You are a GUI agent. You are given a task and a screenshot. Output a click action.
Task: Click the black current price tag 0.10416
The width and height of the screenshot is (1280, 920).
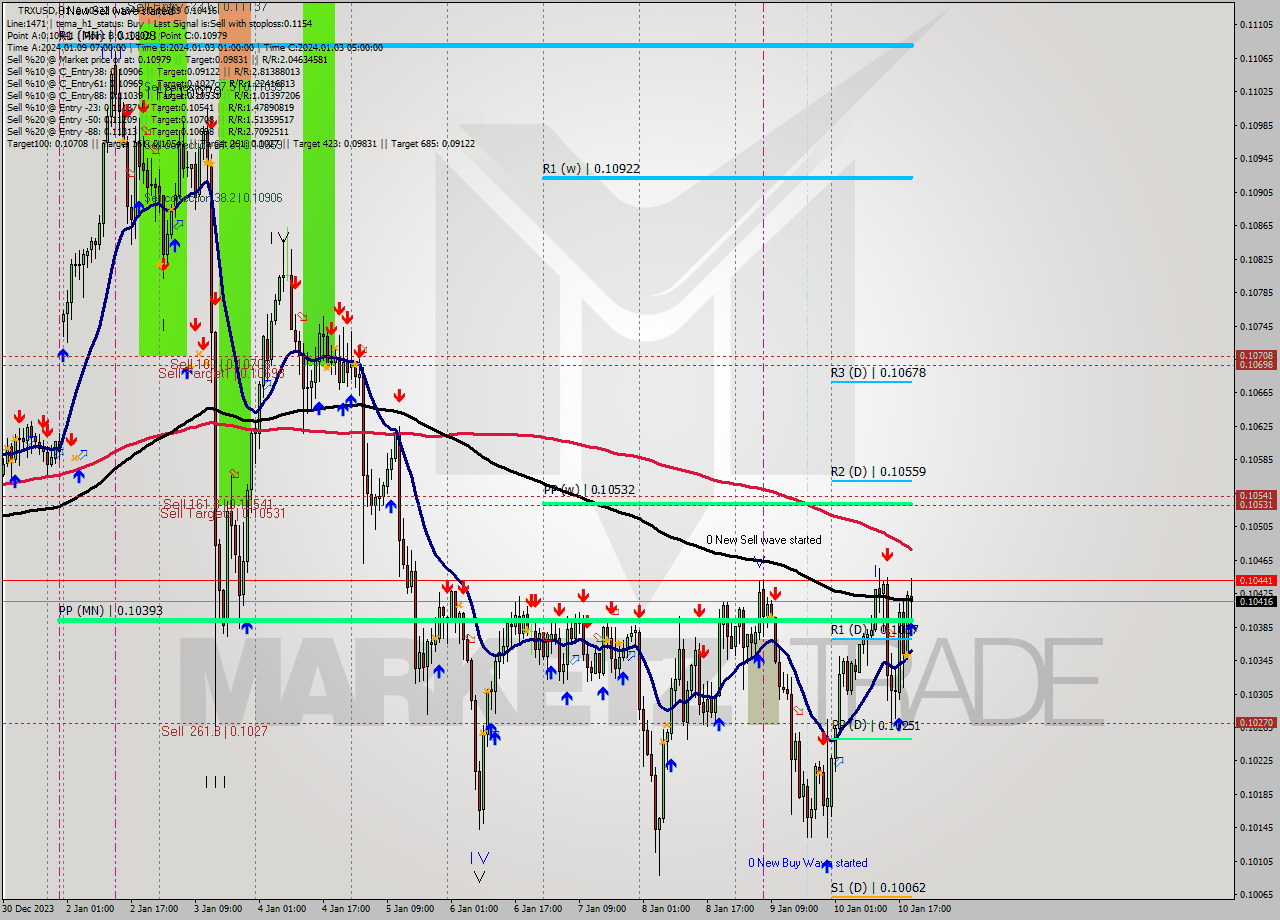pyautogui.click(x=1257, y=601)
